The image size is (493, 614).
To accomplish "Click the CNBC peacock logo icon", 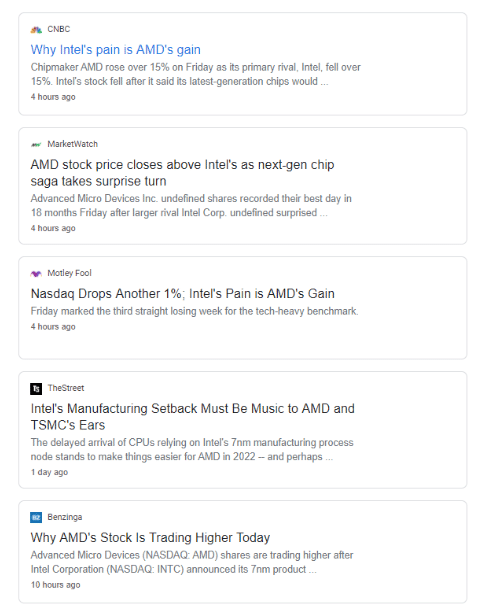I will pos(36,30).
